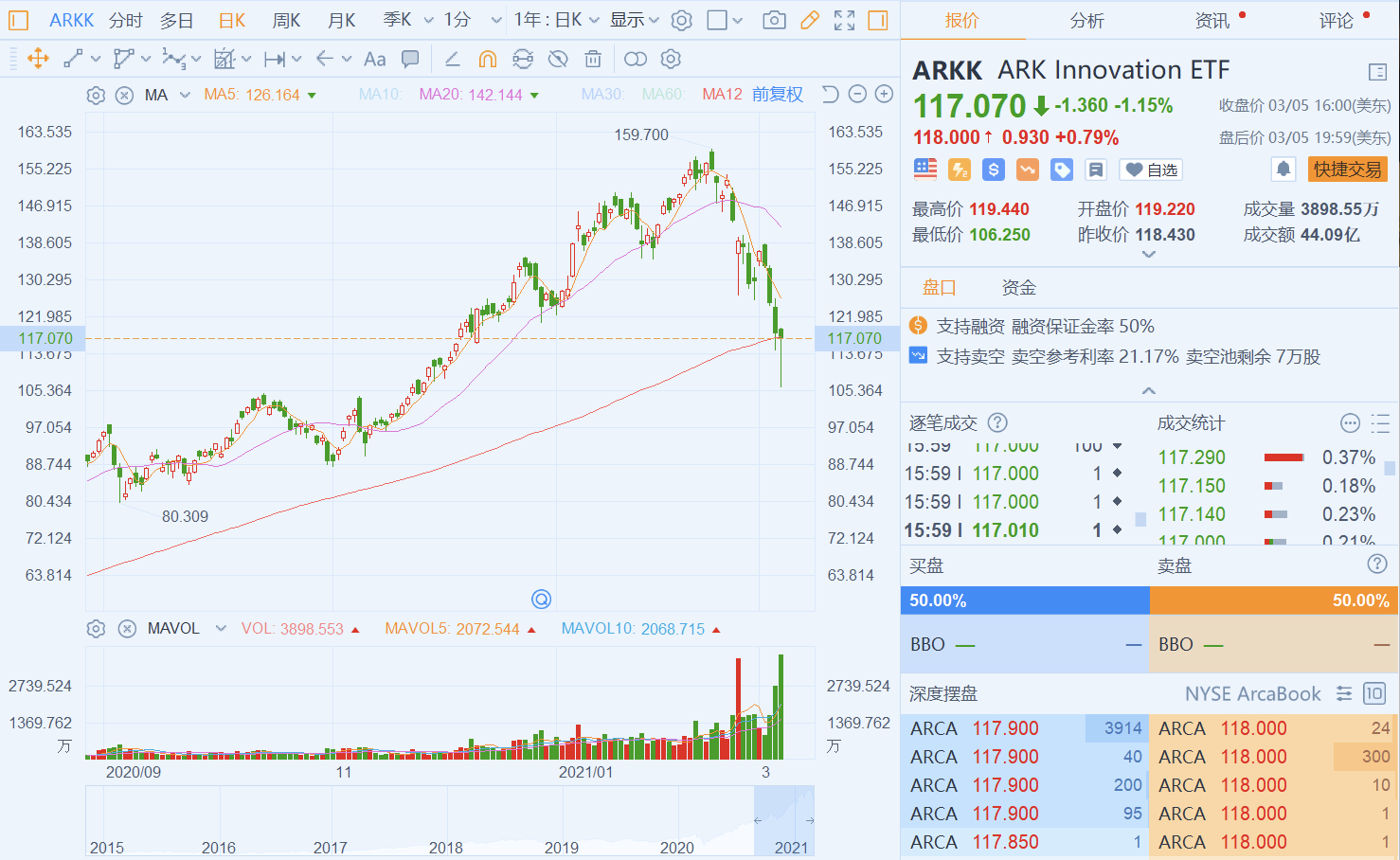Select the arrow drawing tool

[324, 59]
